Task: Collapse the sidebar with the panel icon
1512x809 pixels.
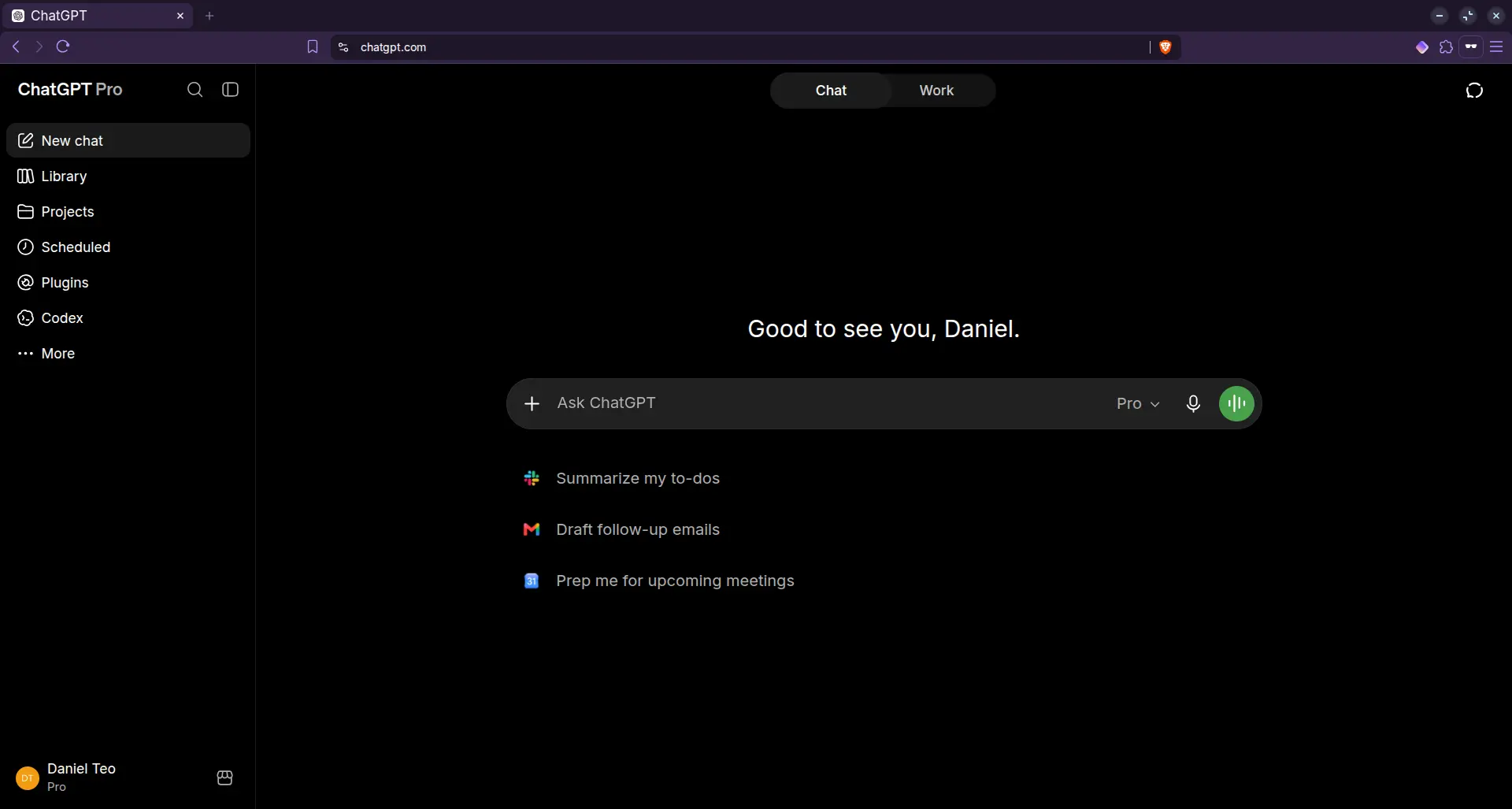Action: tap(230, 90)
